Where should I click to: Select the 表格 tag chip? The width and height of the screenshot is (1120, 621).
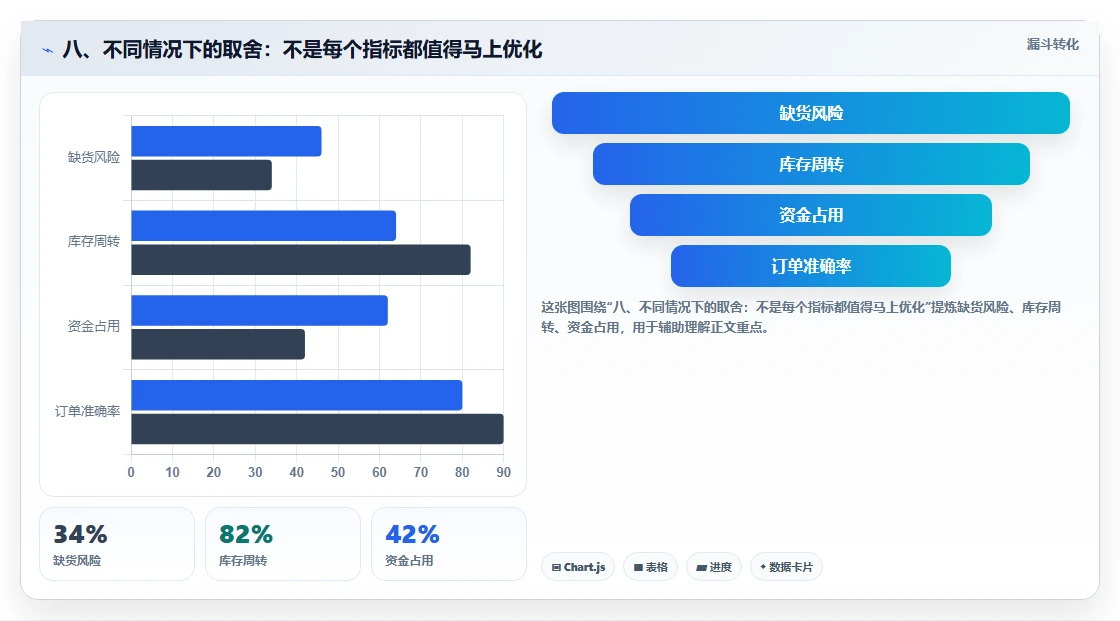click(x=651, y=567)
